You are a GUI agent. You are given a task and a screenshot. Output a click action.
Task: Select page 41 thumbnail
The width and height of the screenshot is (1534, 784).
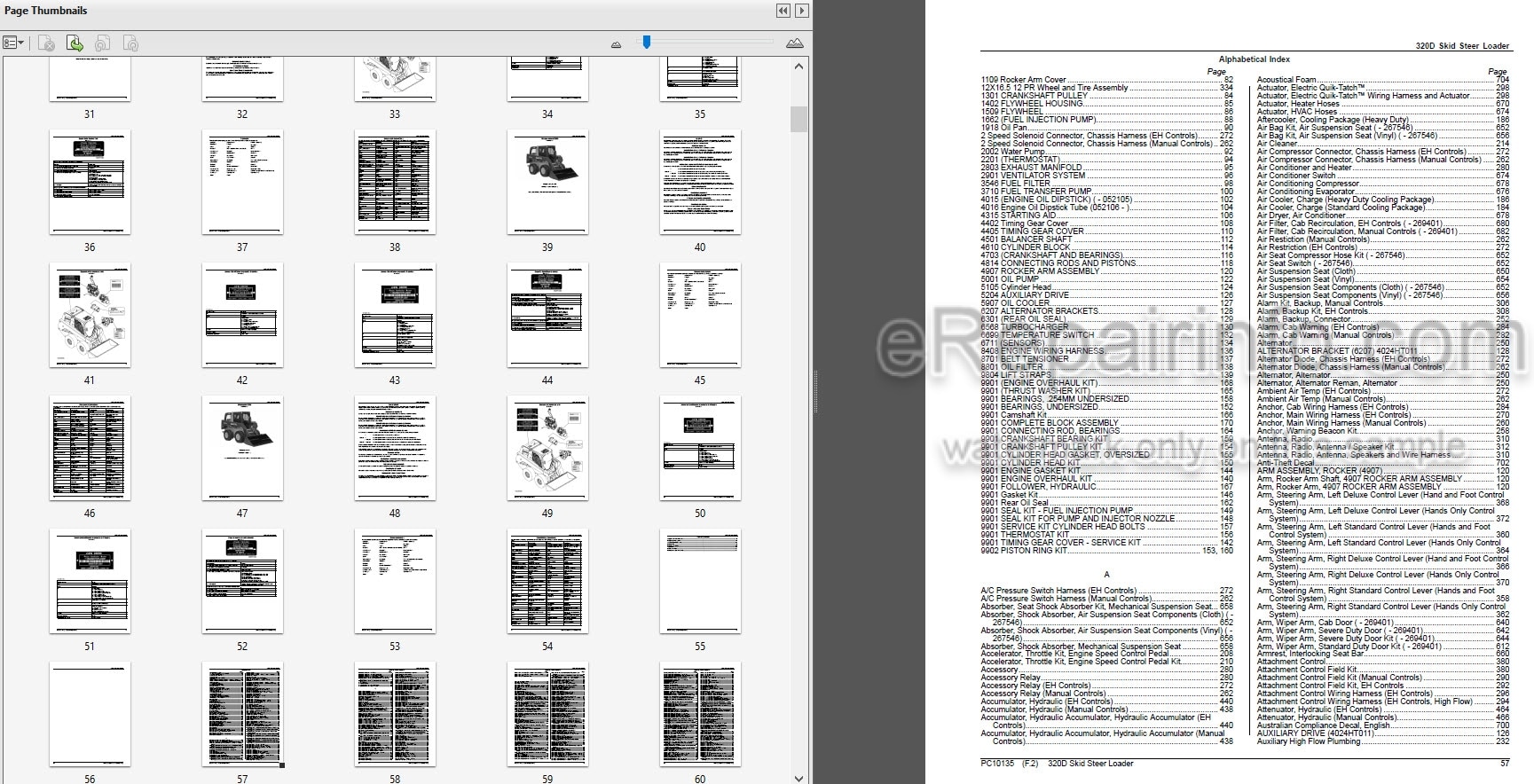[90, 315]
